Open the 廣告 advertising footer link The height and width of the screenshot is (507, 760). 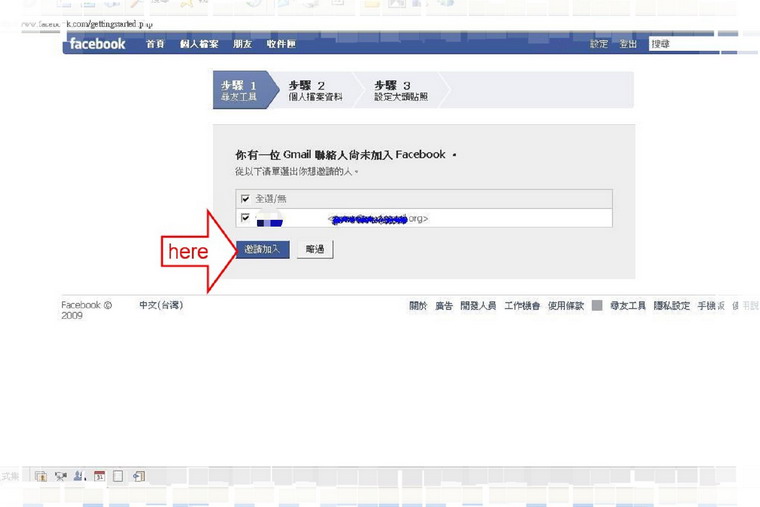(443, 305)
